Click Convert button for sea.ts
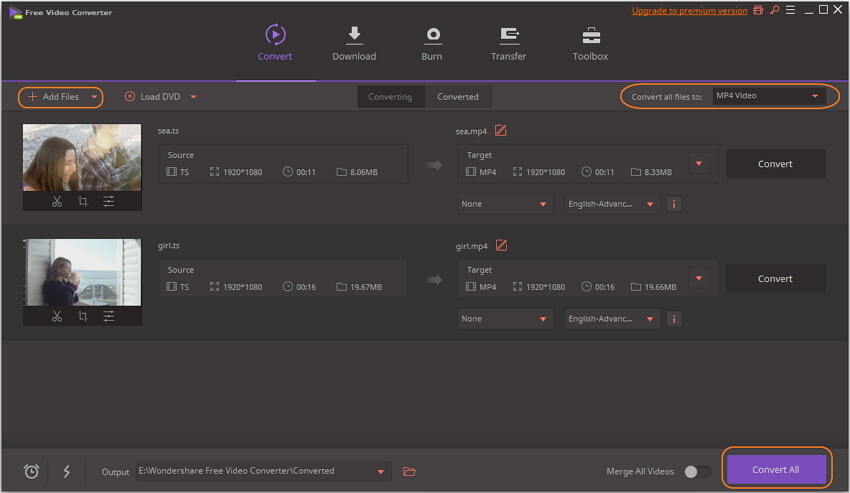This screenshot has width=850, height=493. coord(775,164)
